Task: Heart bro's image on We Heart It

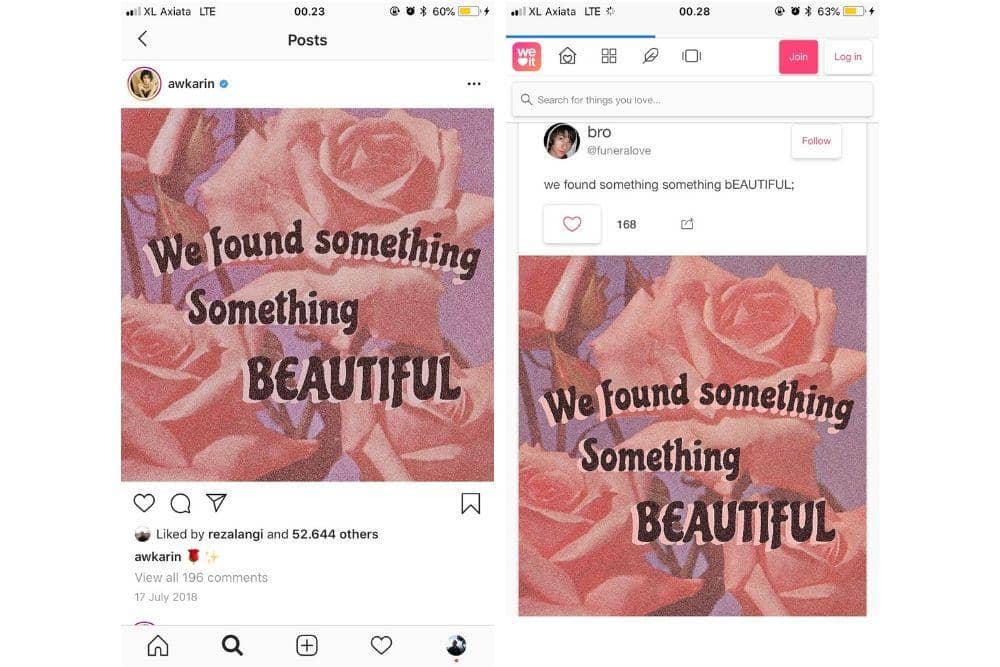Action: pyautogui.click(x=571, y=223)
